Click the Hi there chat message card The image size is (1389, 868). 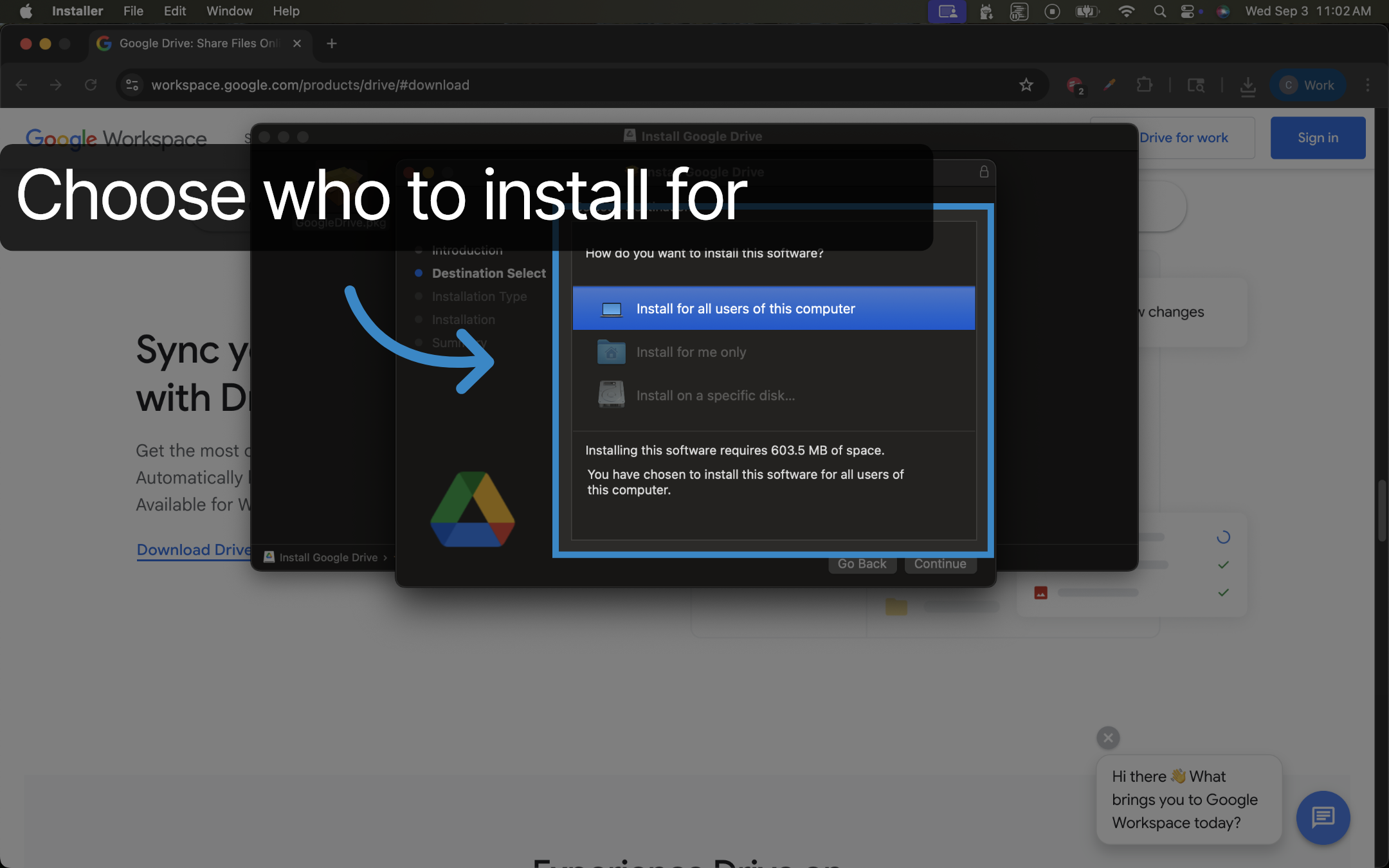click(1188, 799)
